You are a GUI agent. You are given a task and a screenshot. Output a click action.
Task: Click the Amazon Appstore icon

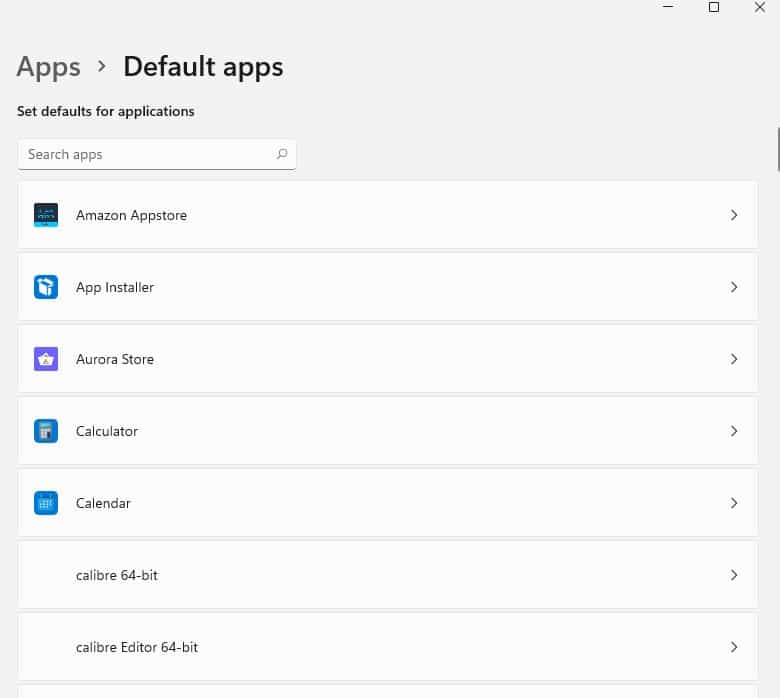(46, 215)
